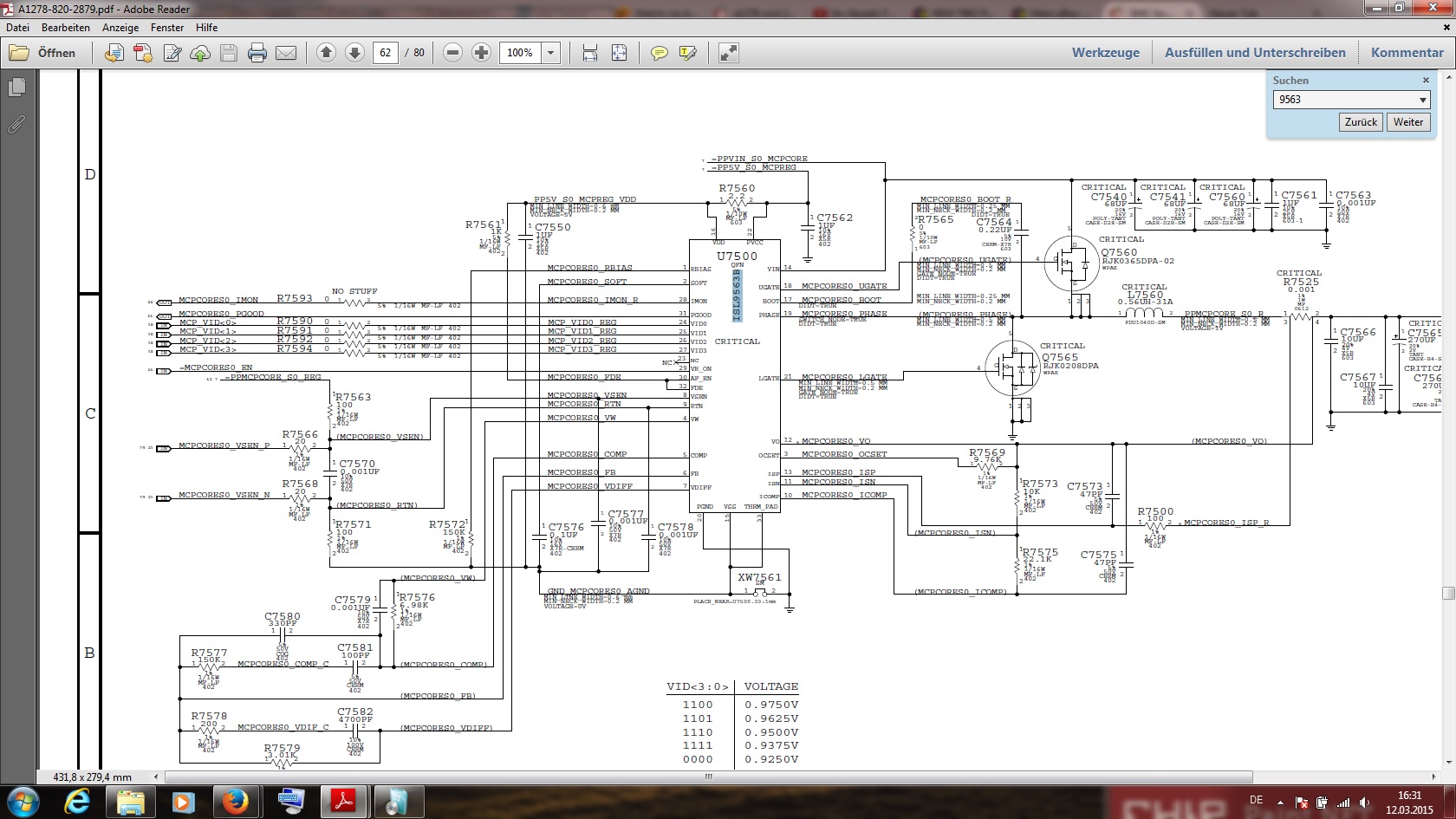The width and height of the screenshot is (1456, 819).
Task: Open the Windows Start button
Action: pos(23,802)
